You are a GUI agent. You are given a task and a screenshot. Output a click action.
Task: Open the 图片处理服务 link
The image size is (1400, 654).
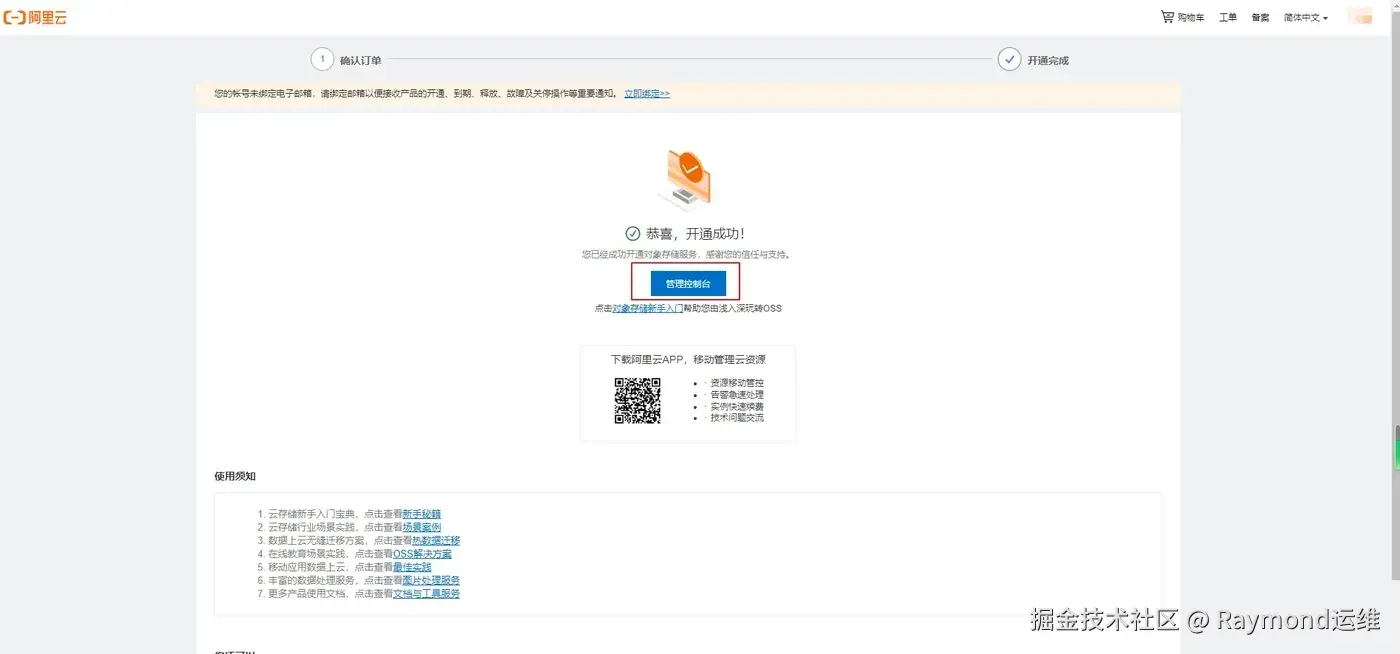pos(431,580)
